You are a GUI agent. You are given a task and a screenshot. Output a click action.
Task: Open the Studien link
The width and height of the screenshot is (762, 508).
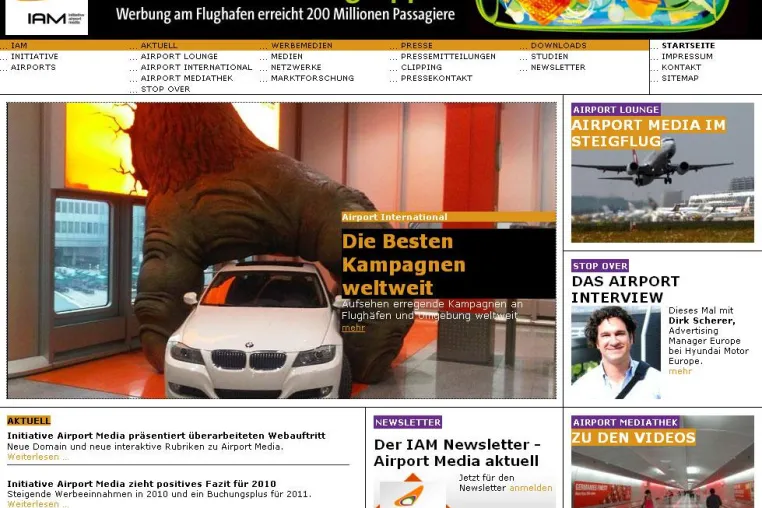click(549, 56)
